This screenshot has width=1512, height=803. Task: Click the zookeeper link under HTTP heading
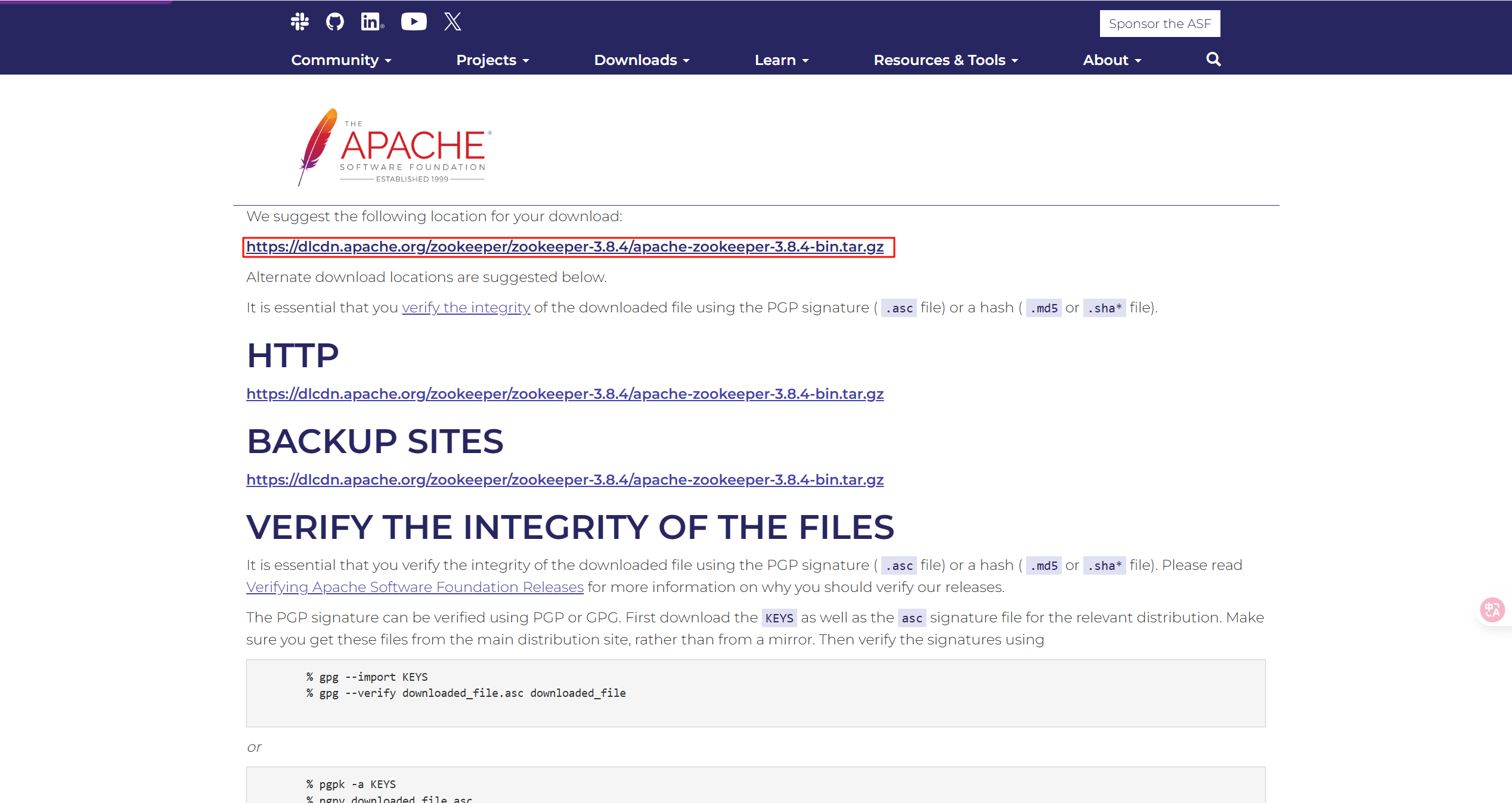[x=565, y=394]
